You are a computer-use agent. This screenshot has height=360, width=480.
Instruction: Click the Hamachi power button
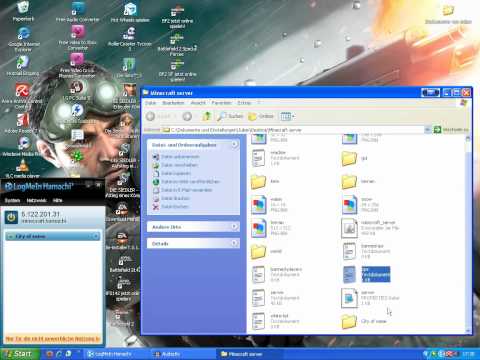[11, 217]
